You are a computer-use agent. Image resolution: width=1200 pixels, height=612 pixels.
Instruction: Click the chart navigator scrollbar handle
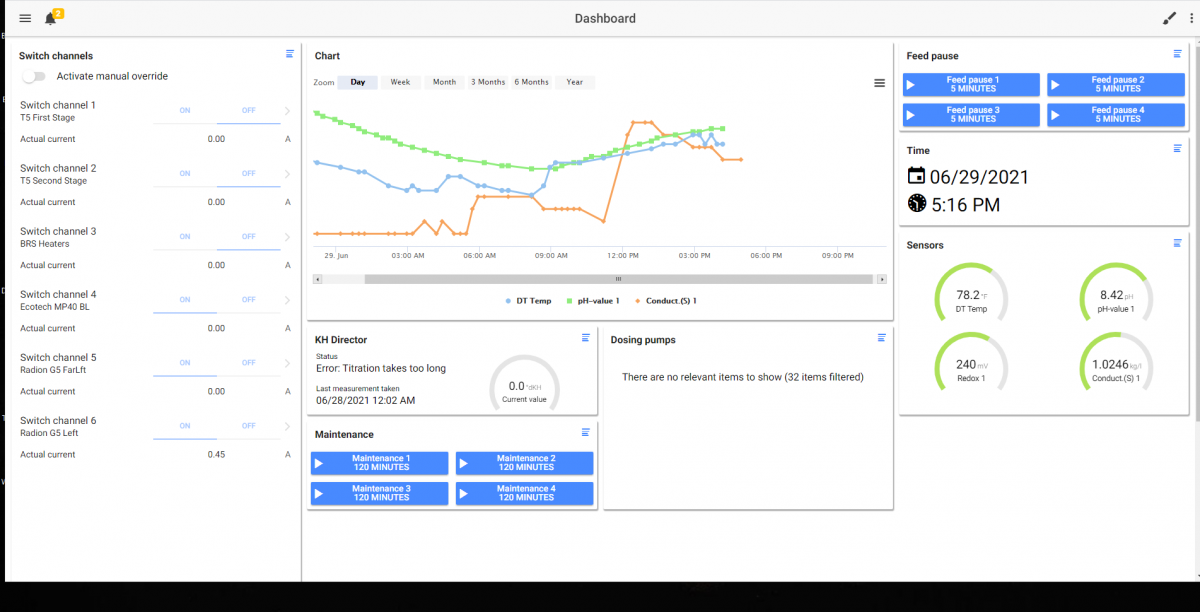pyautogui.click(x=620, y=279)
